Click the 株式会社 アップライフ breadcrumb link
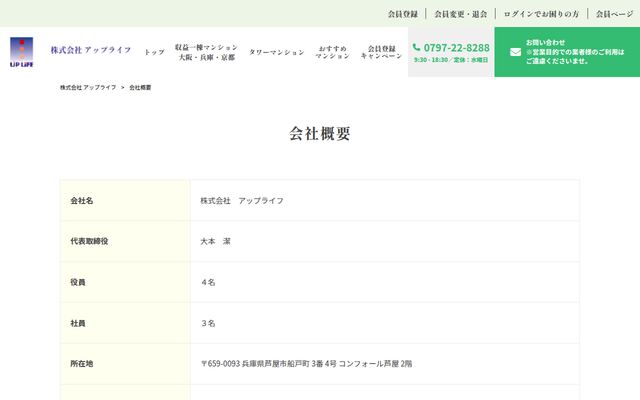This screenshot has width=640, height=400. (88, 87)
